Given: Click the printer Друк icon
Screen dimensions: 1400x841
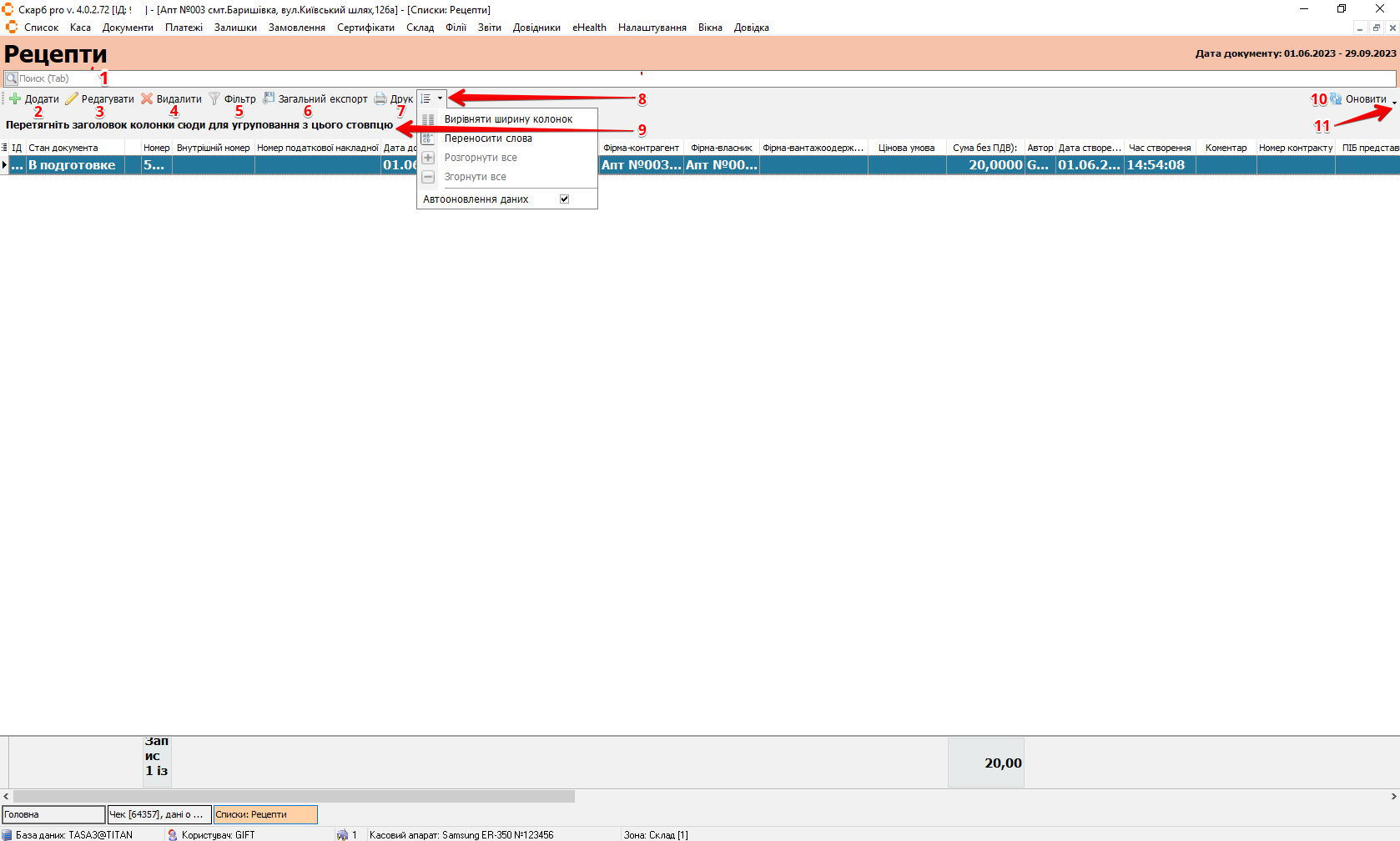Looking at the screenshot, I should click(380, 98).
